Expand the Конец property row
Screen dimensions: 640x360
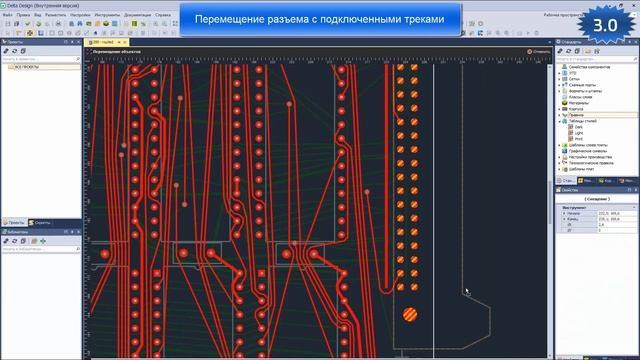tap(564, 219)
